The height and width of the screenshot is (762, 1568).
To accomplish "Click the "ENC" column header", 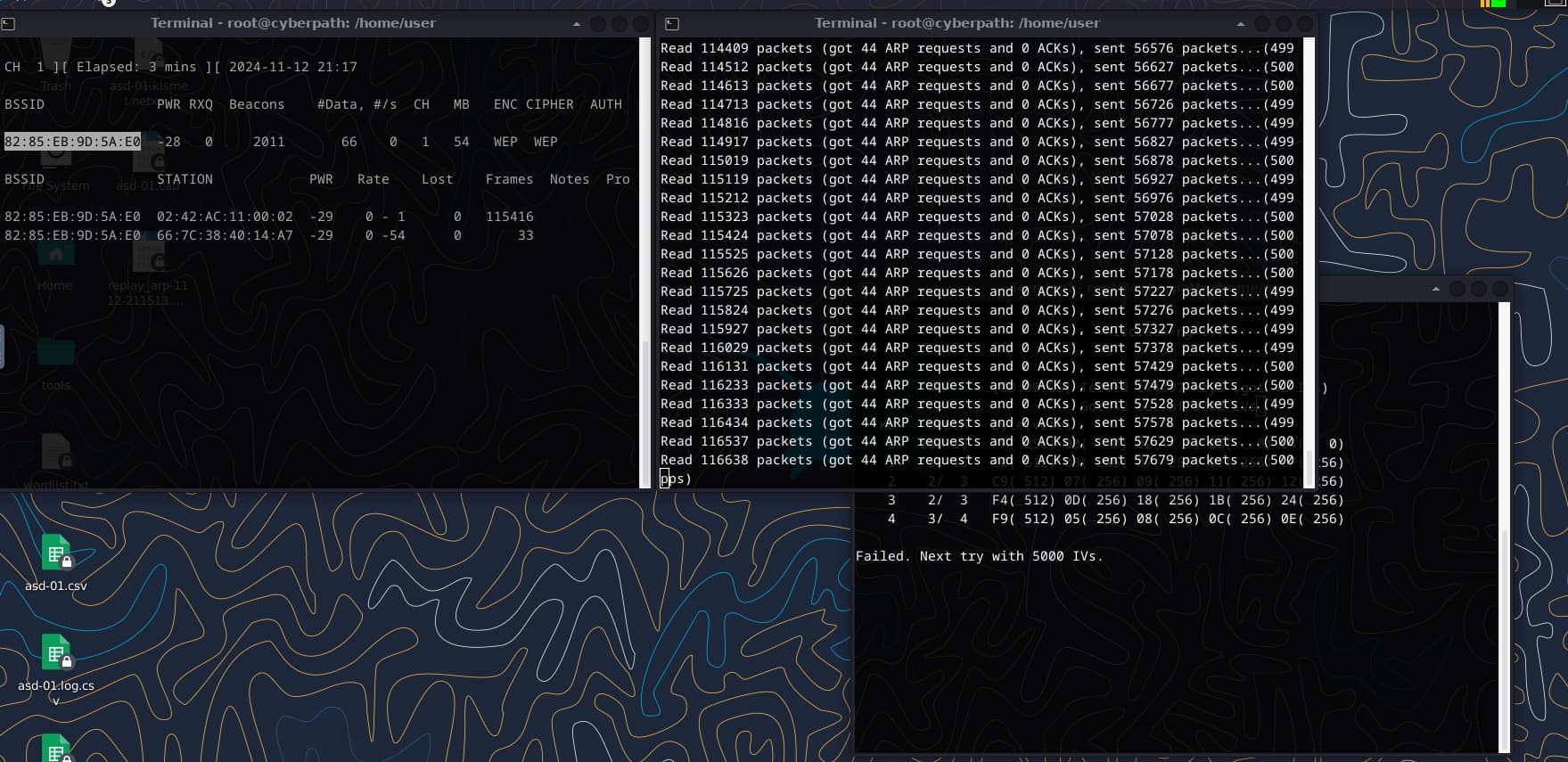I will pyautogui.click(x=505, y=104).
